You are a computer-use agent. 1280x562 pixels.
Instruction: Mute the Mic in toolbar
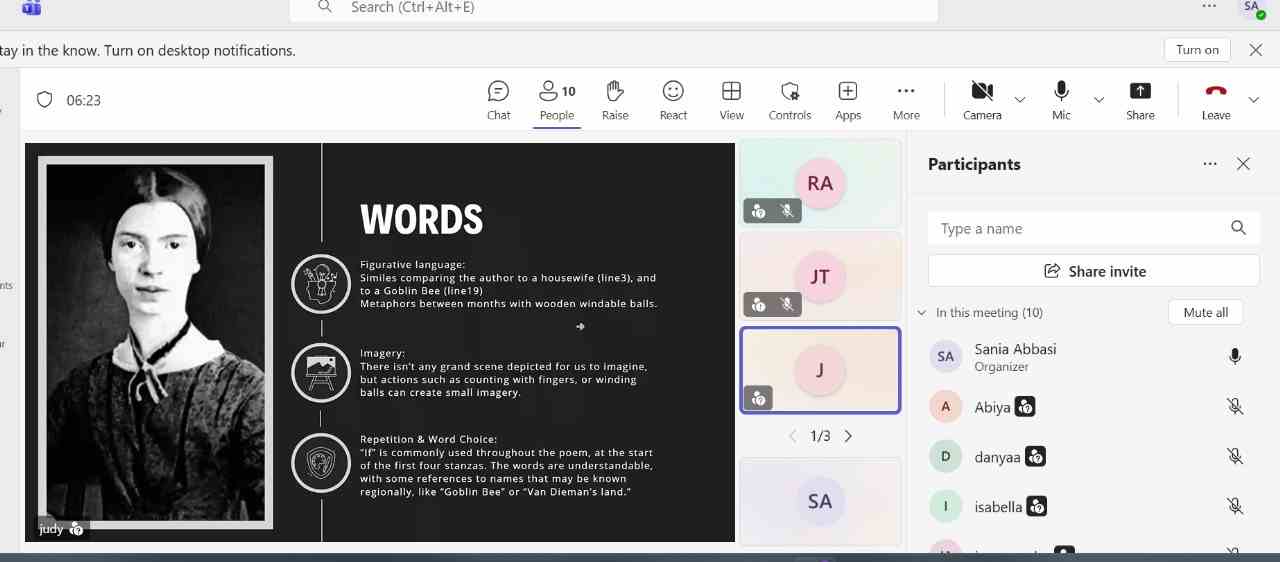pos(1061,100)
